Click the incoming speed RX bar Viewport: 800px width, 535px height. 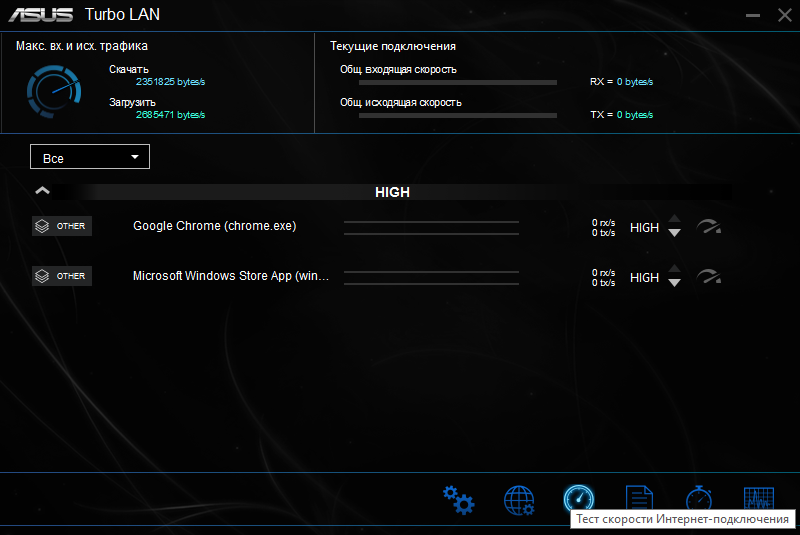(x=458, y=83)
